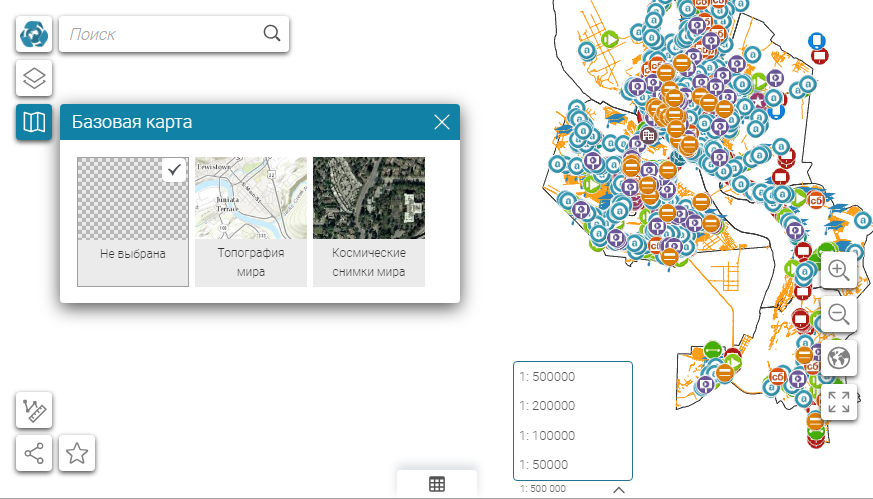Choose 'Топография мира' basemap thumbnail
The height and width of the screenshot is (499, 873).
point(251,222)
